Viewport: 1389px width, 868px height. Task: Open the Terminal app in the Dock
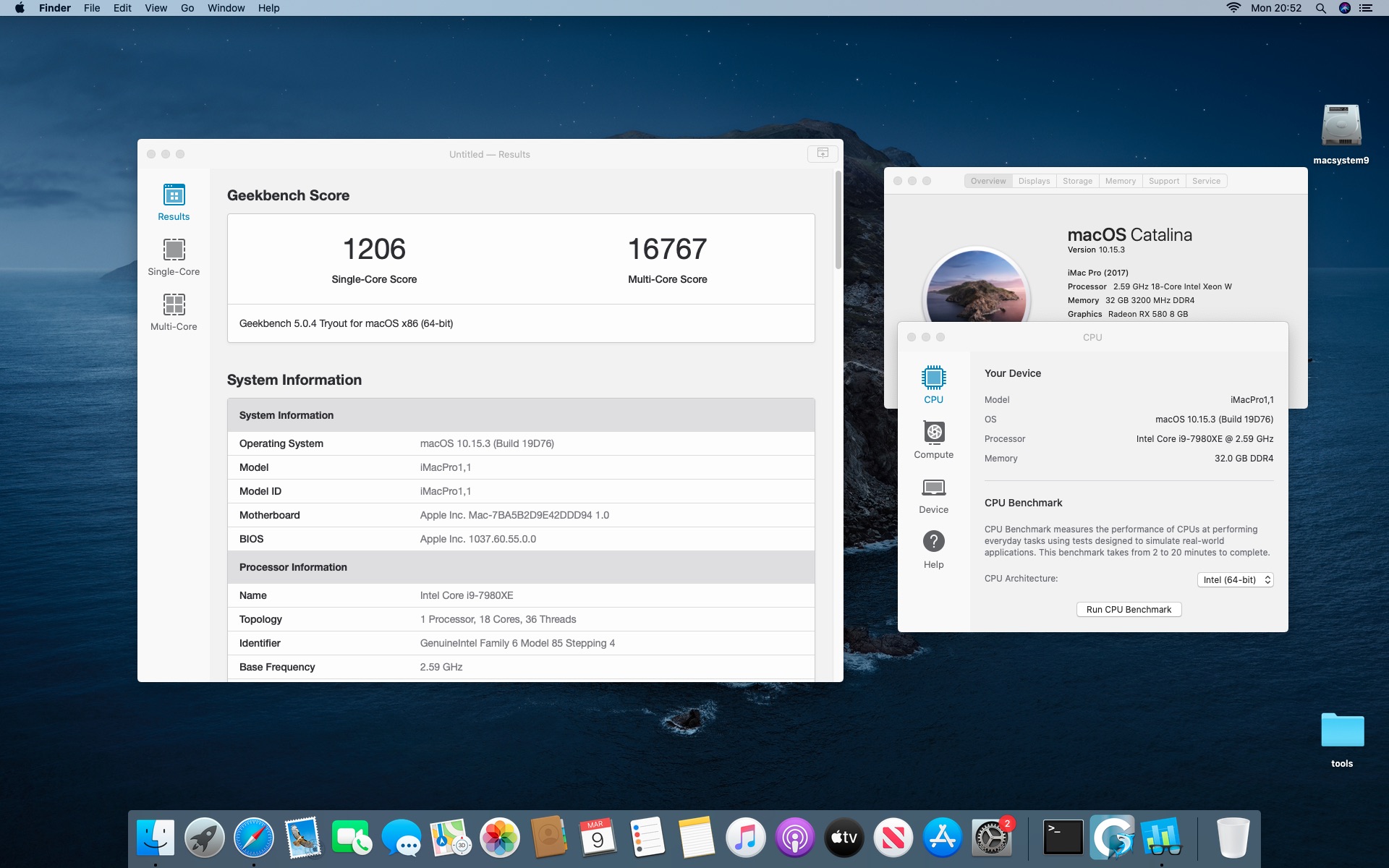point(1063,838)
